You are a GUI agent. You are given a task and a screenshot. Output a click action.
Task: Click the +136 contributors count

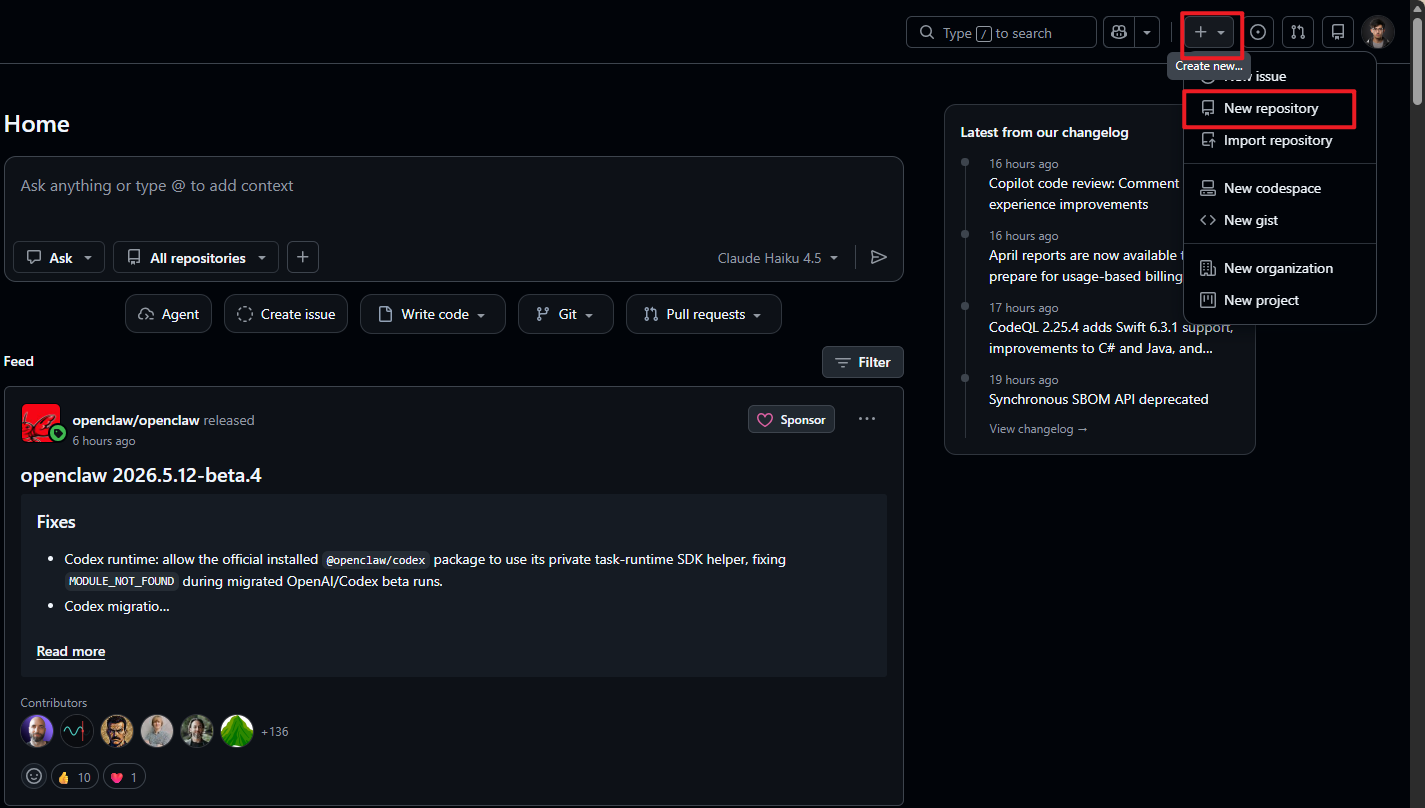click(275, 732)
